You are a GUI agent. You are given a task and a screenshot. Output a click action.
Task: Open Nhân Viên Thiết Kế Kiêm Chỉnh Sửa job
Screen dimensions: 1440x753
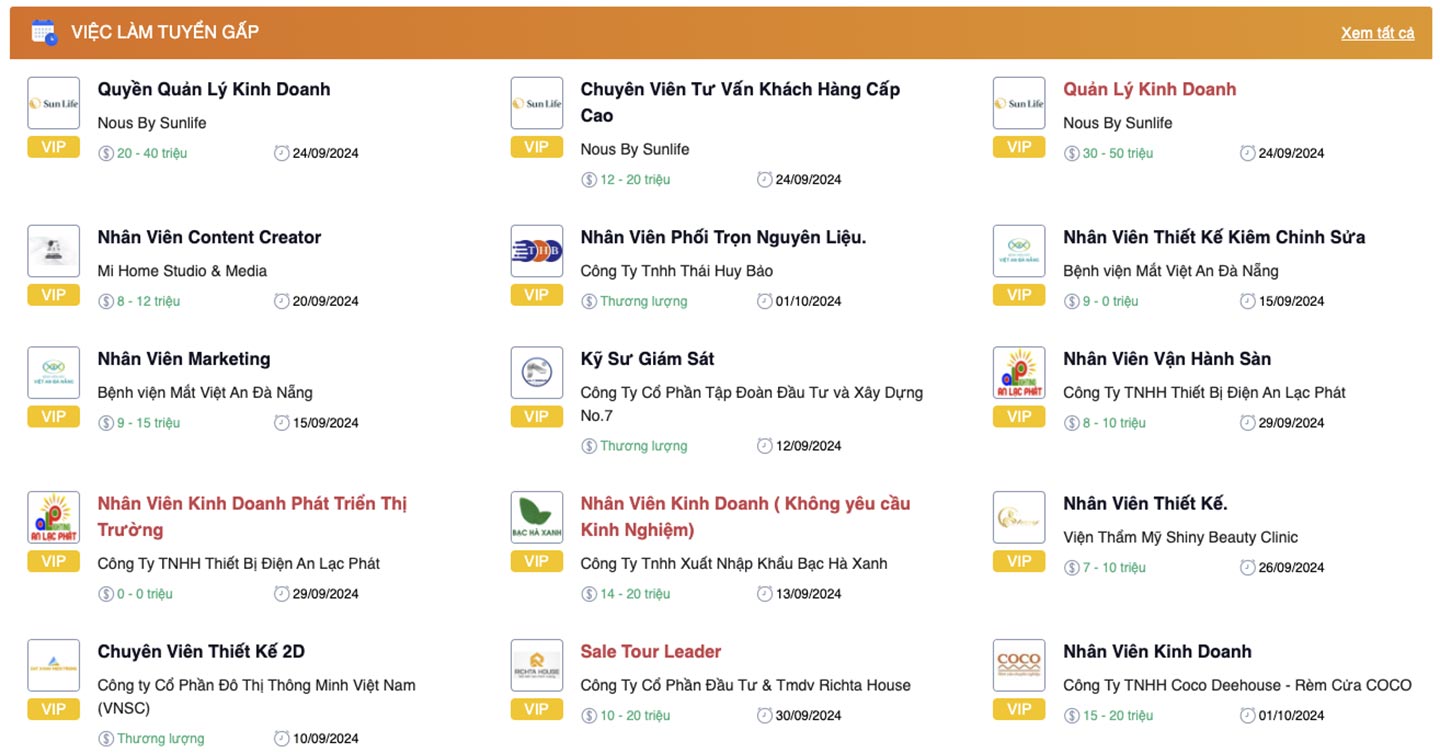coord(1214,237)
